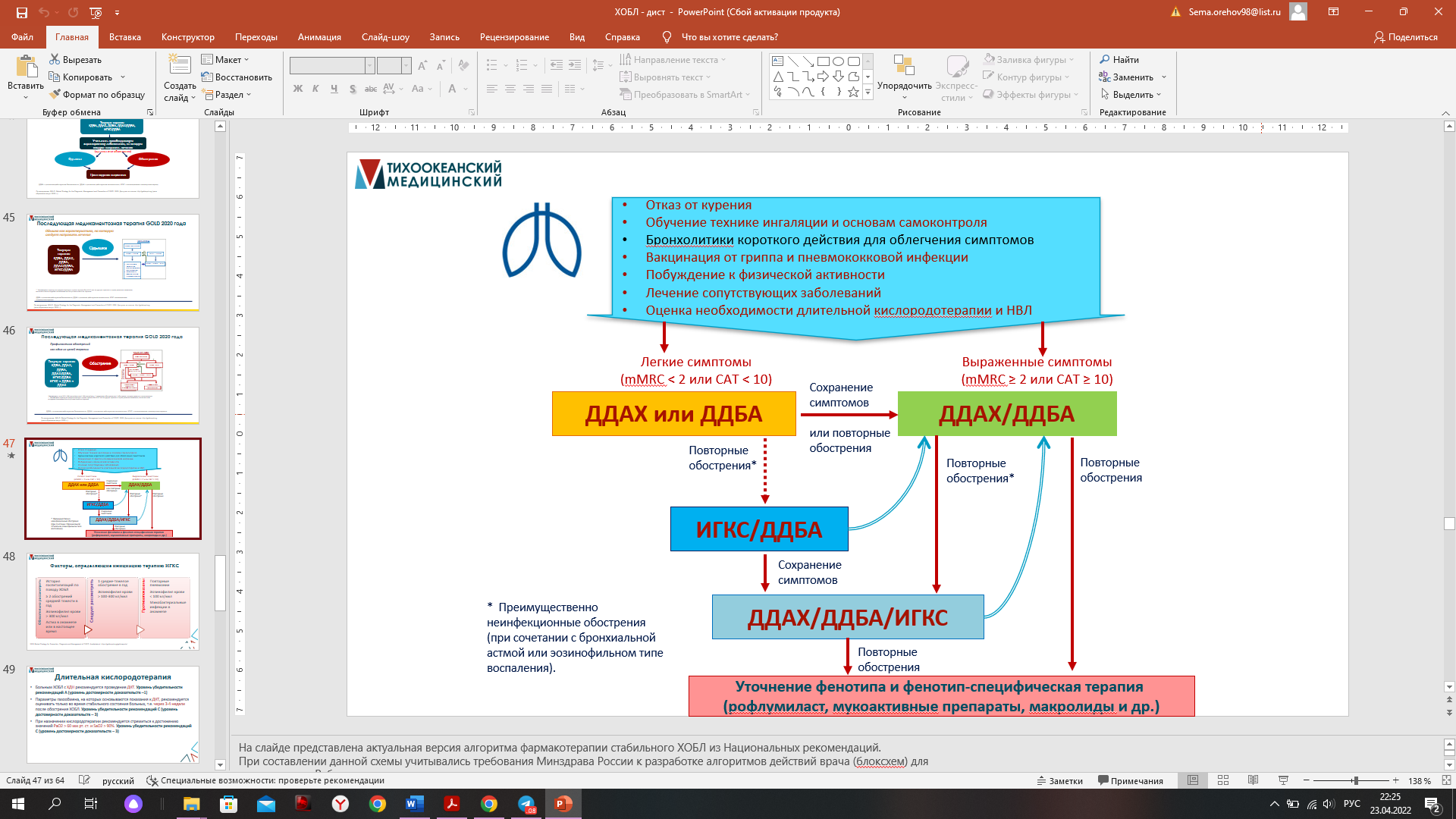Screen dimensions: 1456x819
Task: Click Создать слайд new slide icon
Action: pyautogui.click(x=180, y=65)
